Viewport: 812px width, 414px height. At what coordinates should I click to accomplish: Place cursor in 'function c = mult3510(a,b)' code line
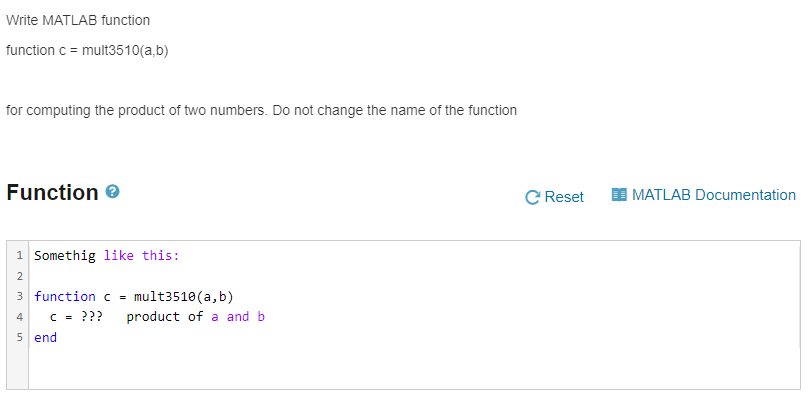pyautogui.click(x=134, y=296)
